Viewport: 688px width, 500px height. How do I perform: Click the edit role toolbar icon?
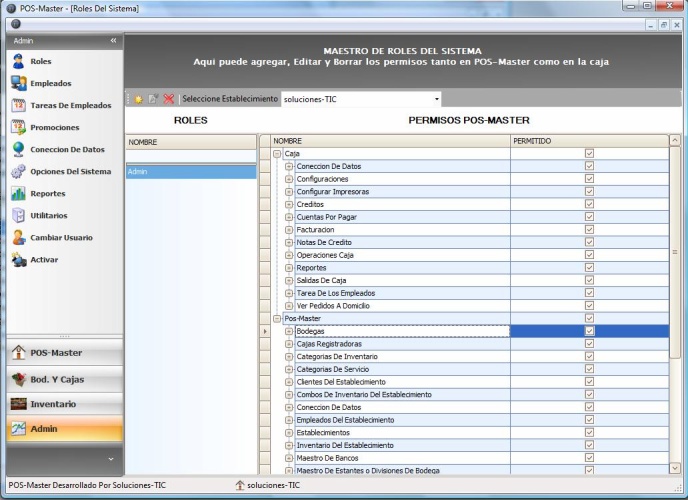coord(153,99)
